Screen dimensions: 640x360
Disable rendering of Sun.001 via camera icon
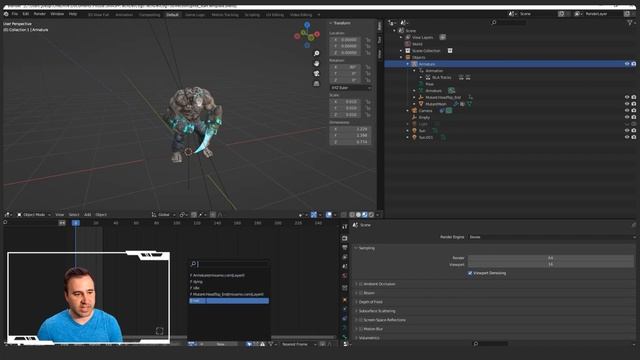634,138
